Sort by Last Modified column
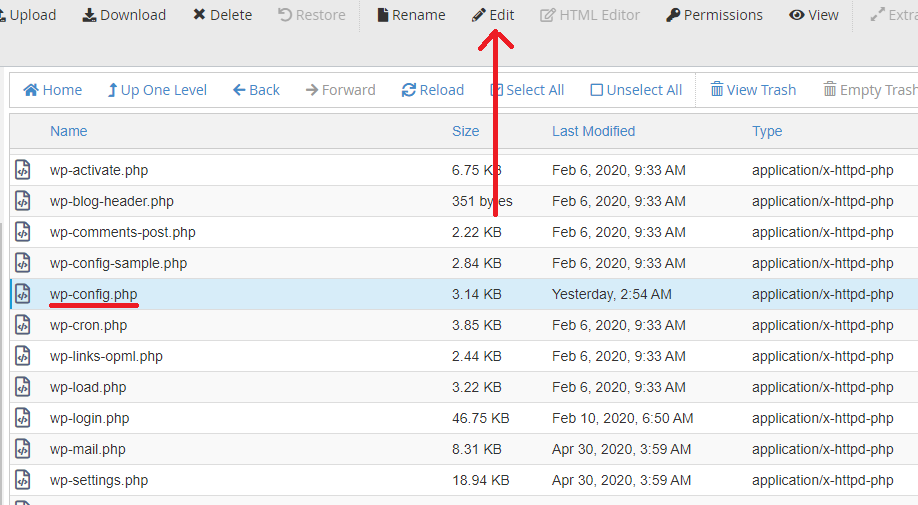Image resolution: width=918 pixels, height=505 pixels. click(593, 131)
